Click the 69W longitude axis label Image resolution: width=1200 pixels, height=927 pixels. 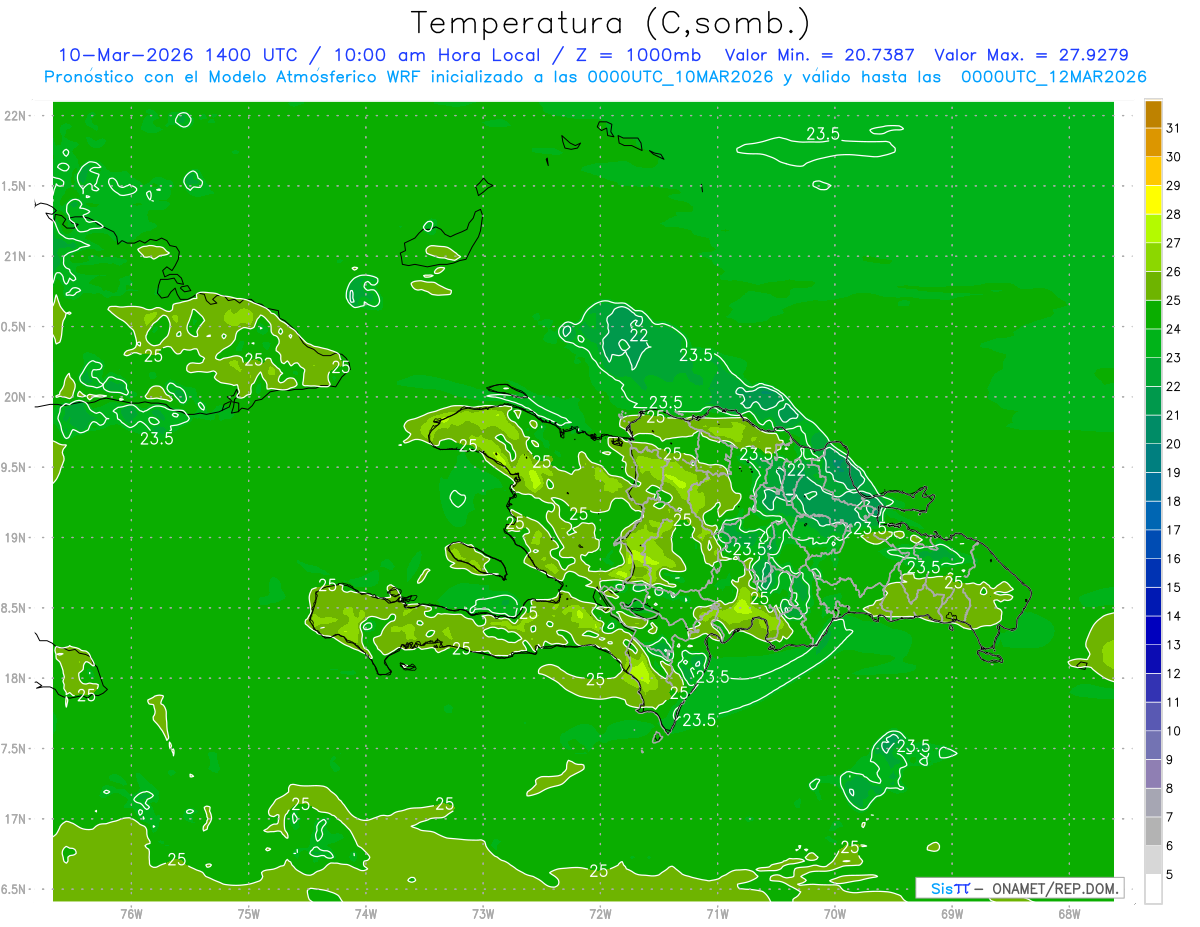(x=952, y=913)
